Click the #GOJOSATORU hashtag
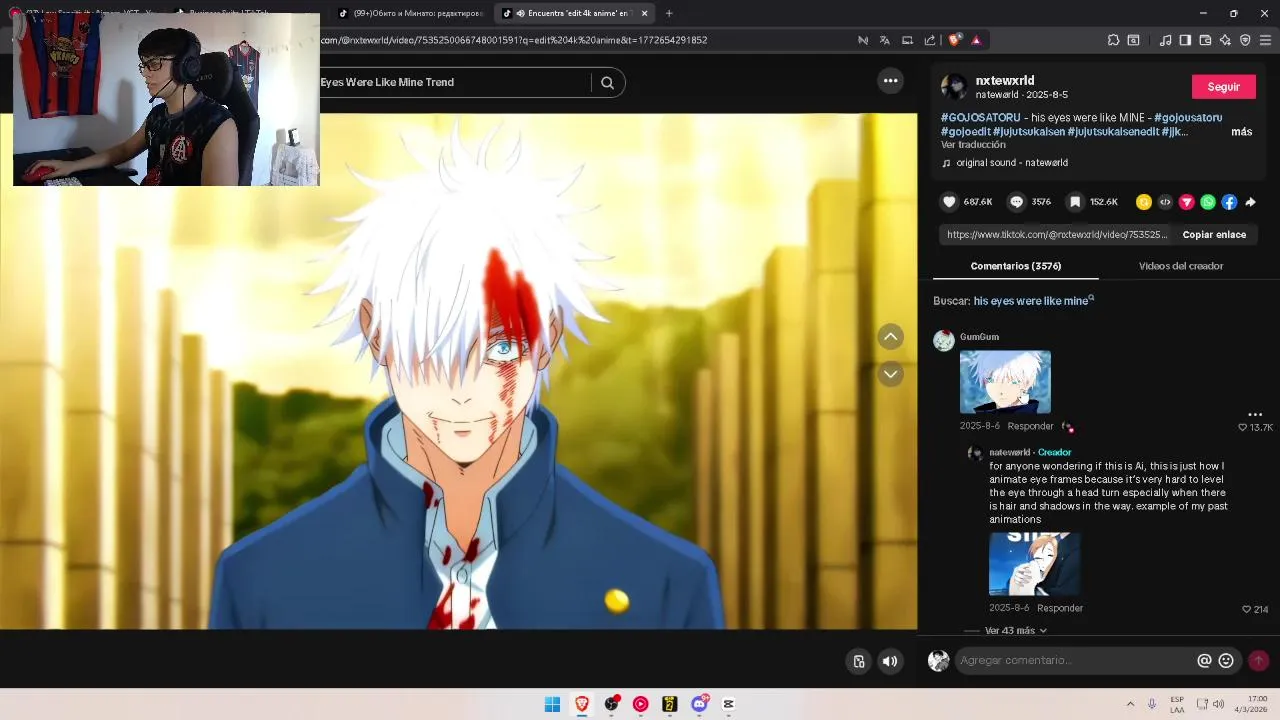This screenshot has width=1280, height=720. pyautogui.click(x=980, y=118)
